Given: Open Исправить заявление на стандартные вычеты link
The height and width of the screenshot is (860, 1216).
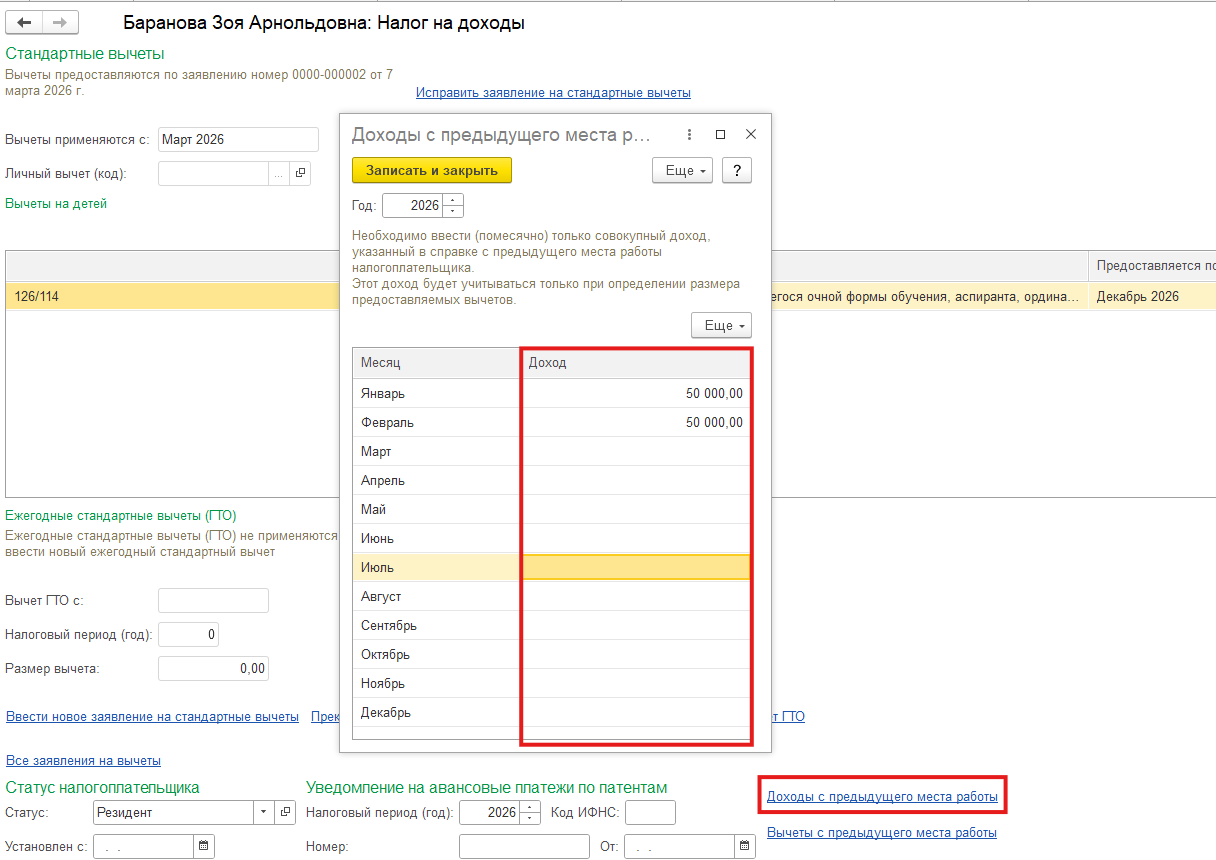Looking at the screenshot, I should click(x=553, y=92).
